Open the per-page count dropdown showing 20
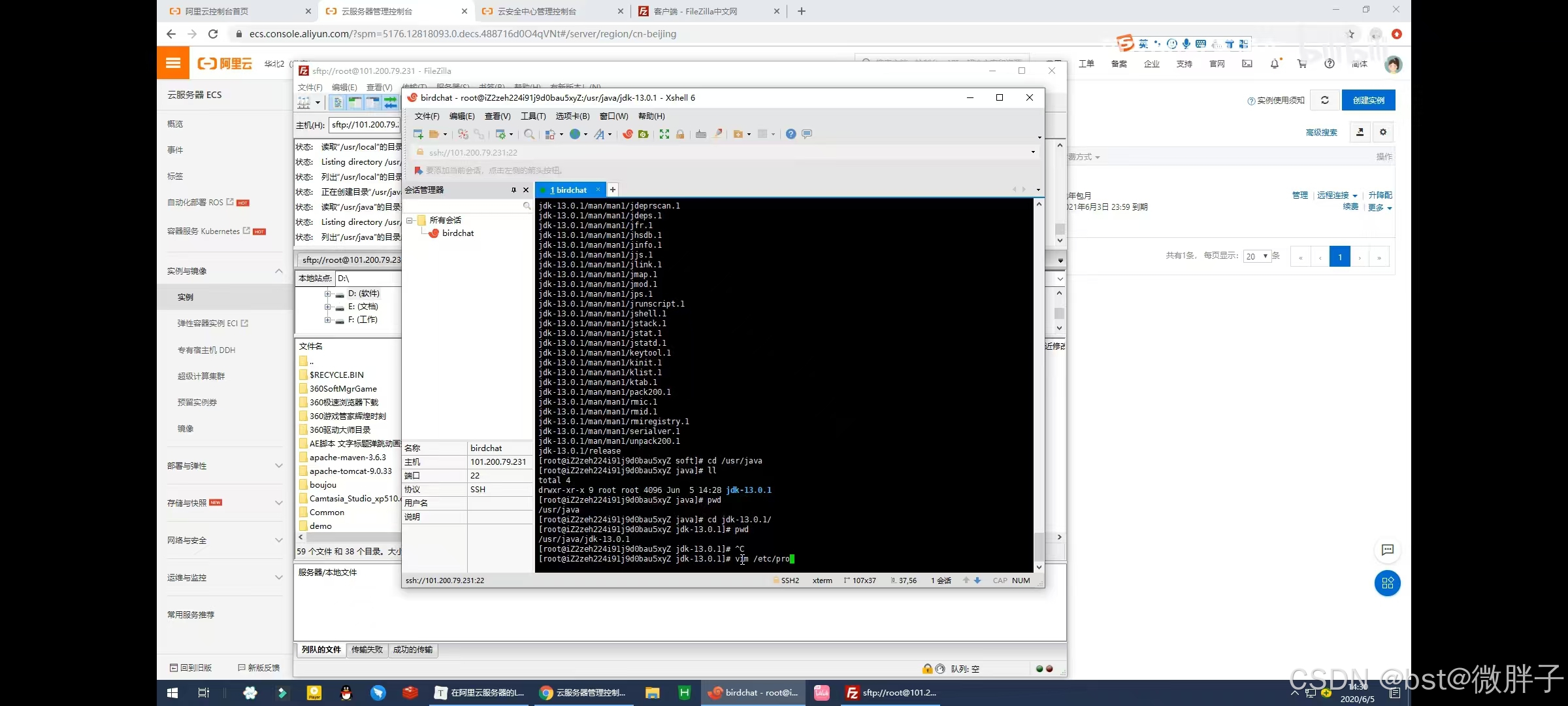 [x=1256, y=256]
